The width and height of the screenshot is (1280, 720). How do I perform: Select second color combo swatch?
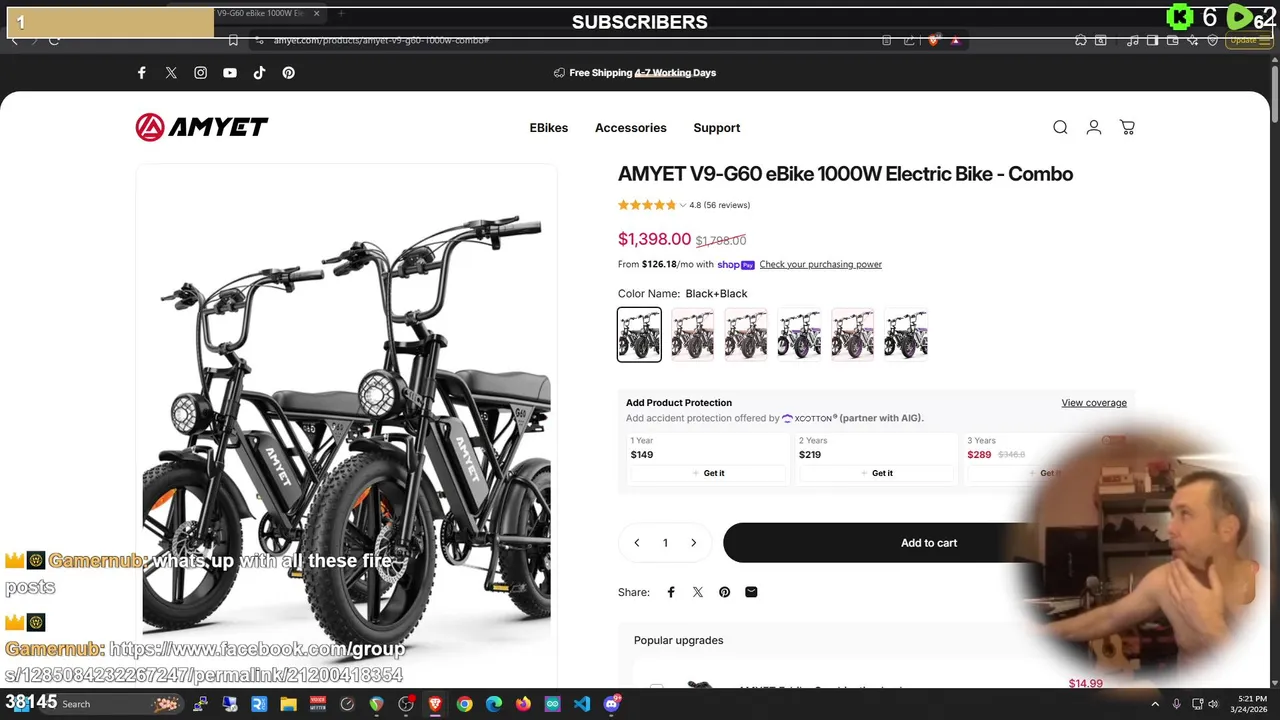(693, 334)
